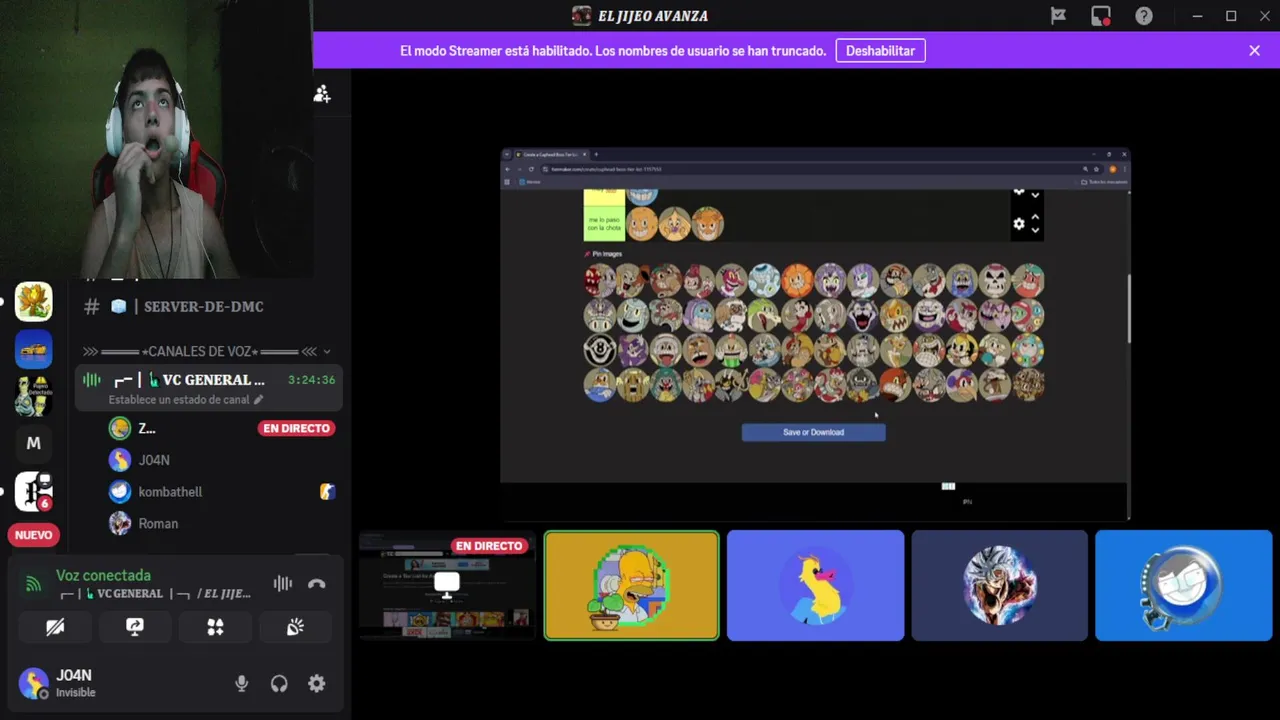Open noise suppression settings icon
The height and width of the screenshot is (720, 1280).
(283, 584)
